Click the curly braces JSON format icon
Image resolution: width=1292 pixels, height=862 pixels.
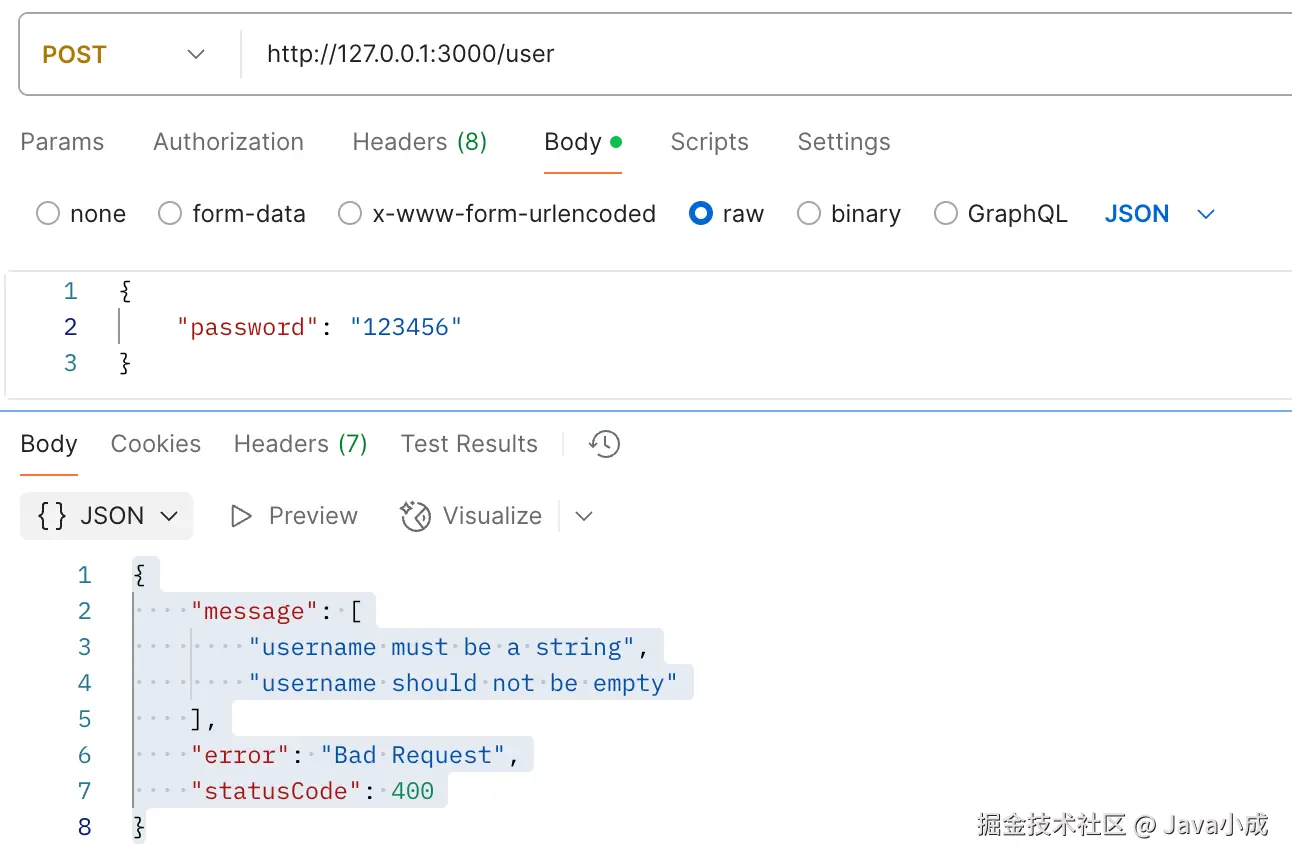(x=52, y=516)
